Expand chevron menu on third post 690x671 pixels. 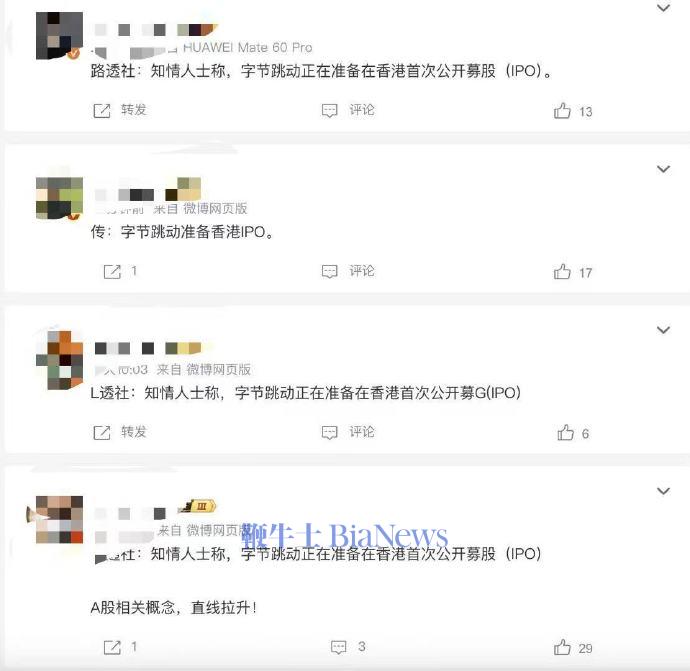(x=663, y=330)
